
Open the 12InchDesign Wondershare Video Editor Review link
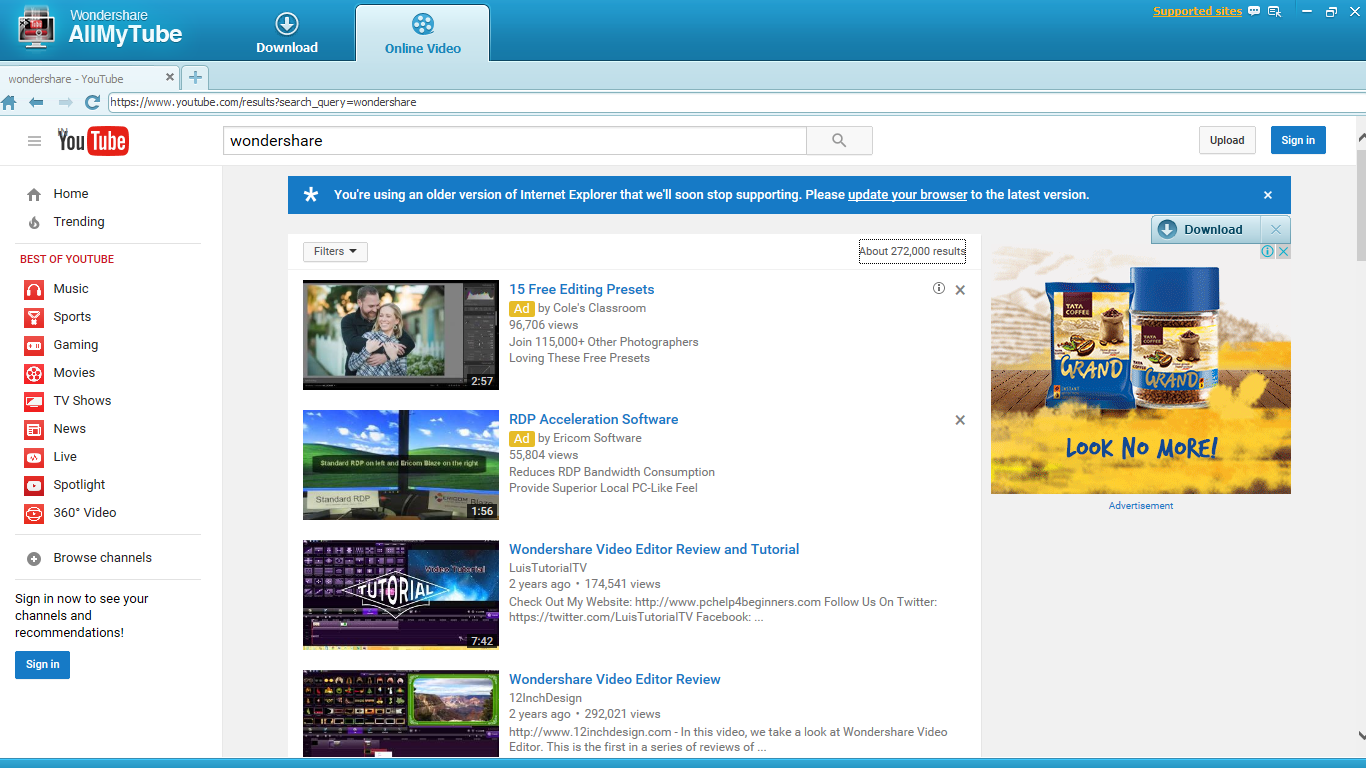[x=615, y=679]
